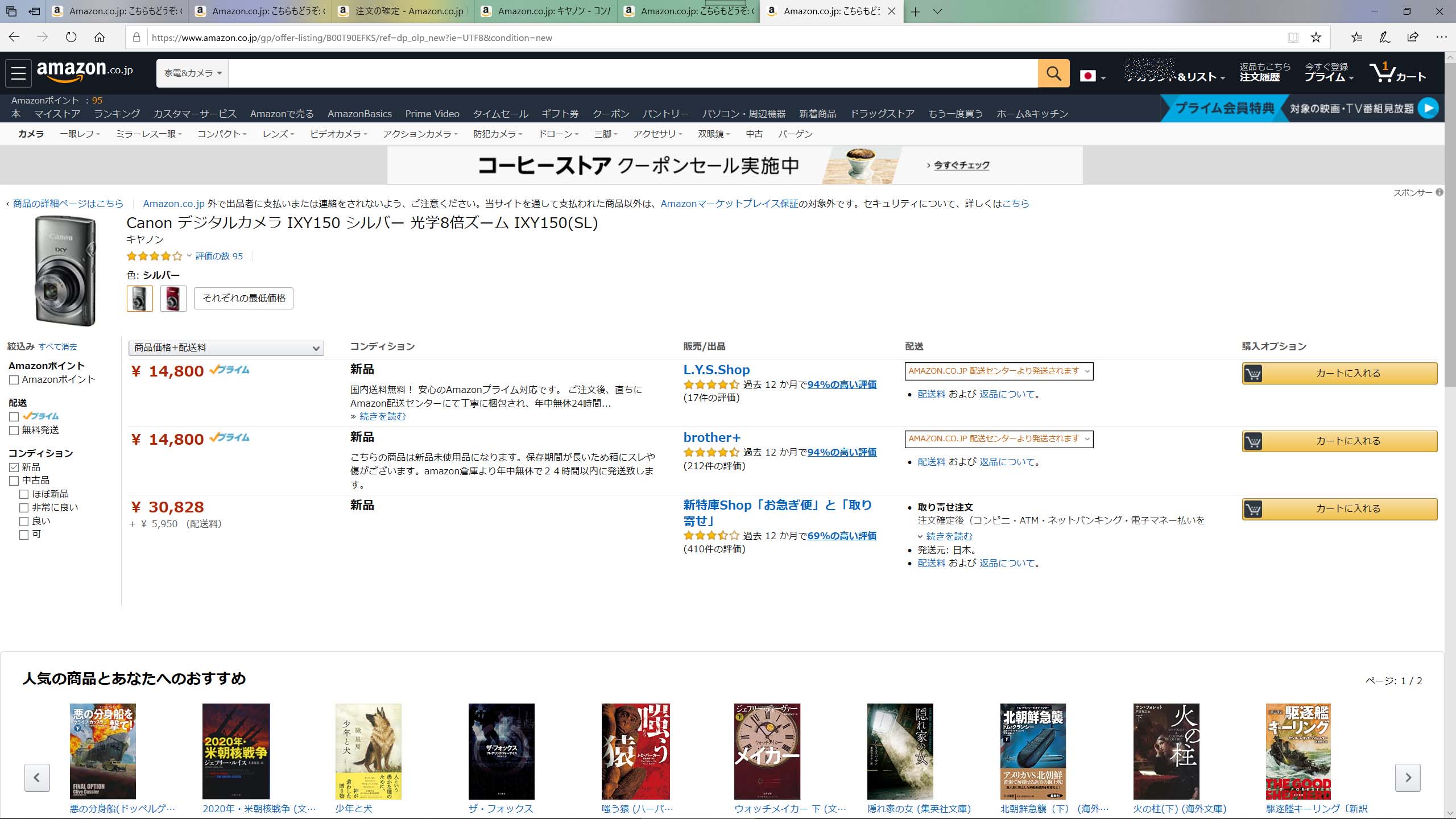Open the Prime Video nav item

[x=432, y=114]
